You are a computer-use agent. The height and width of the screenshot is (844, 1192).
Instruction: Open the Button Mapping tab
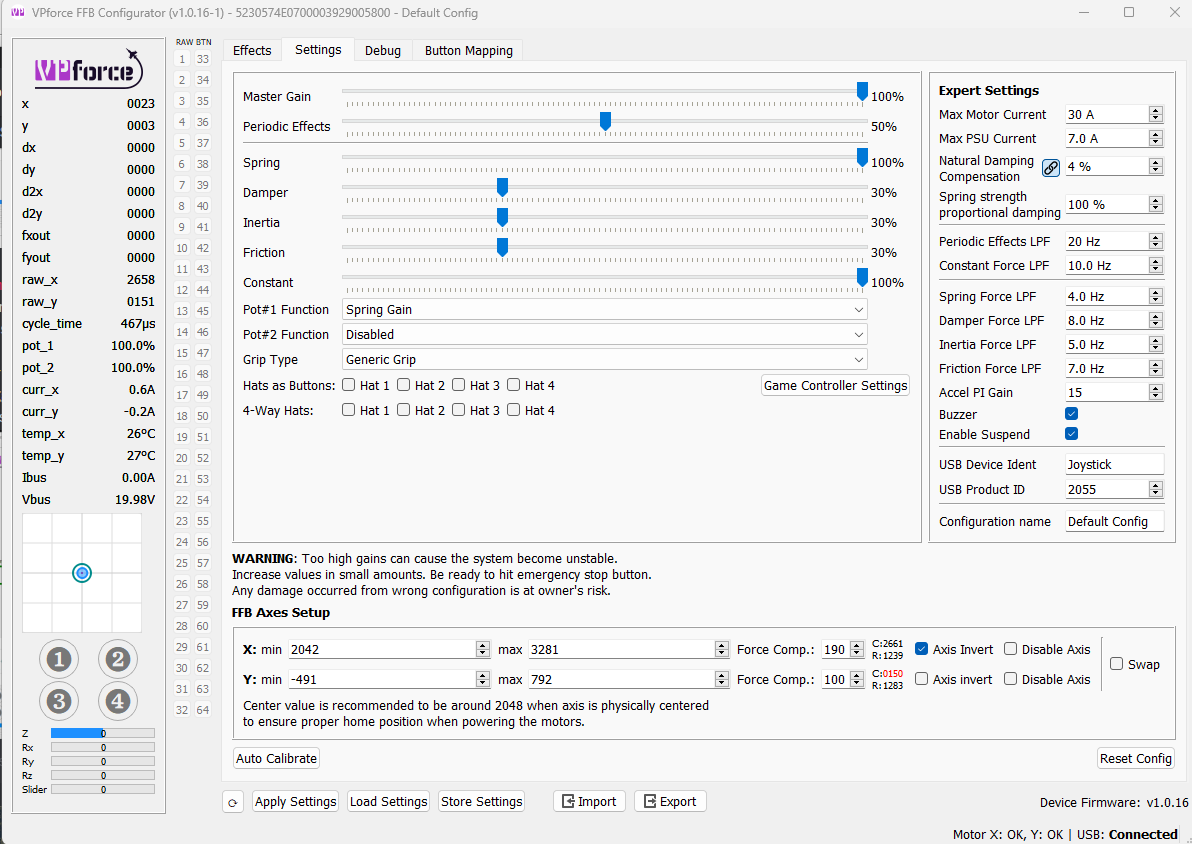(x=468, y=50)
